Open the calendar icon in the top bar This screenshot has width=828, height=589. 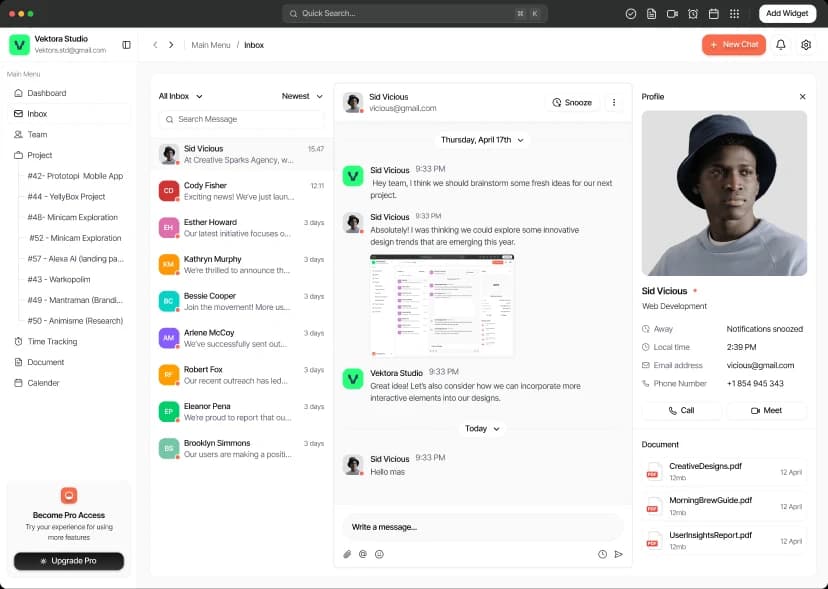coord(714,13)
